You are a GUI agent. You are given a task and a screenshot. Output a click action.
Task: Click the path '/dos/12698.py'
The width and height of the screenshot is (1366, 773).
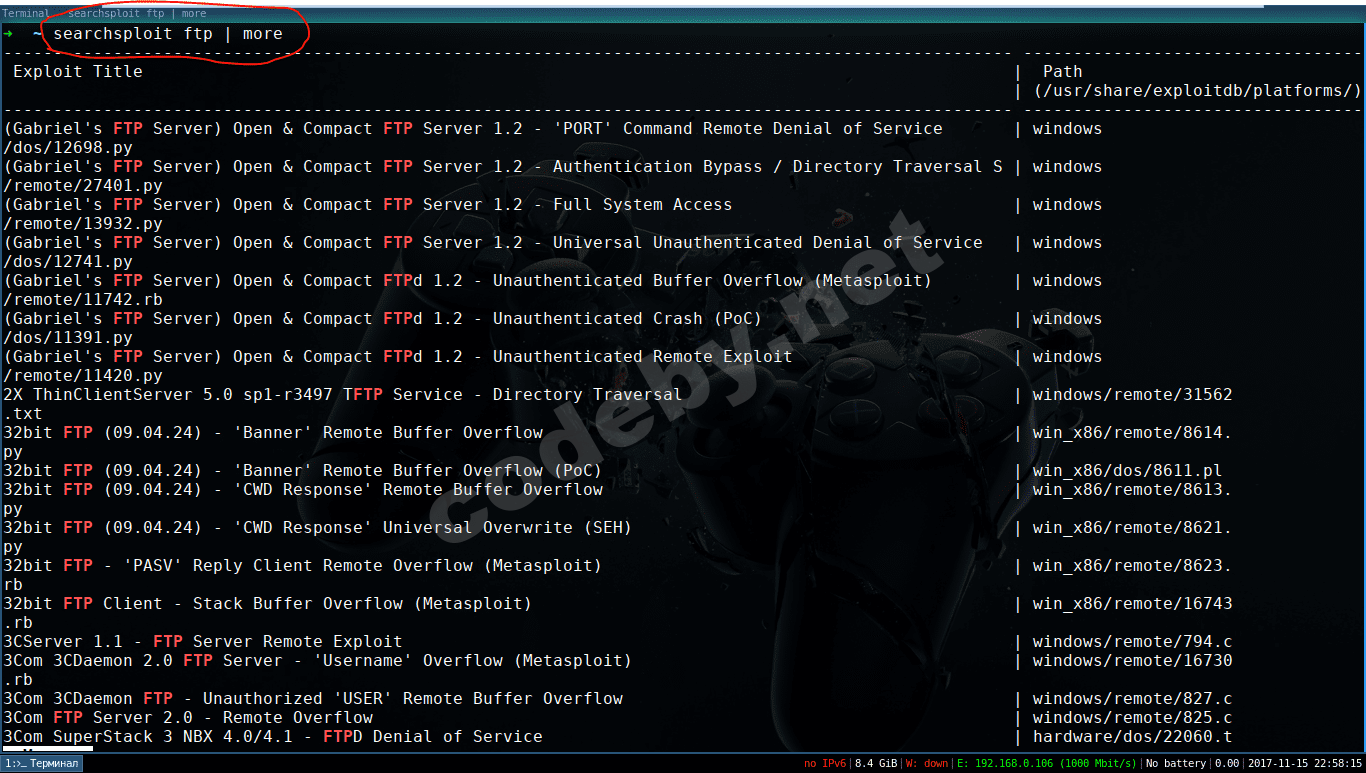pyautogui.click(x=68, y=148)
